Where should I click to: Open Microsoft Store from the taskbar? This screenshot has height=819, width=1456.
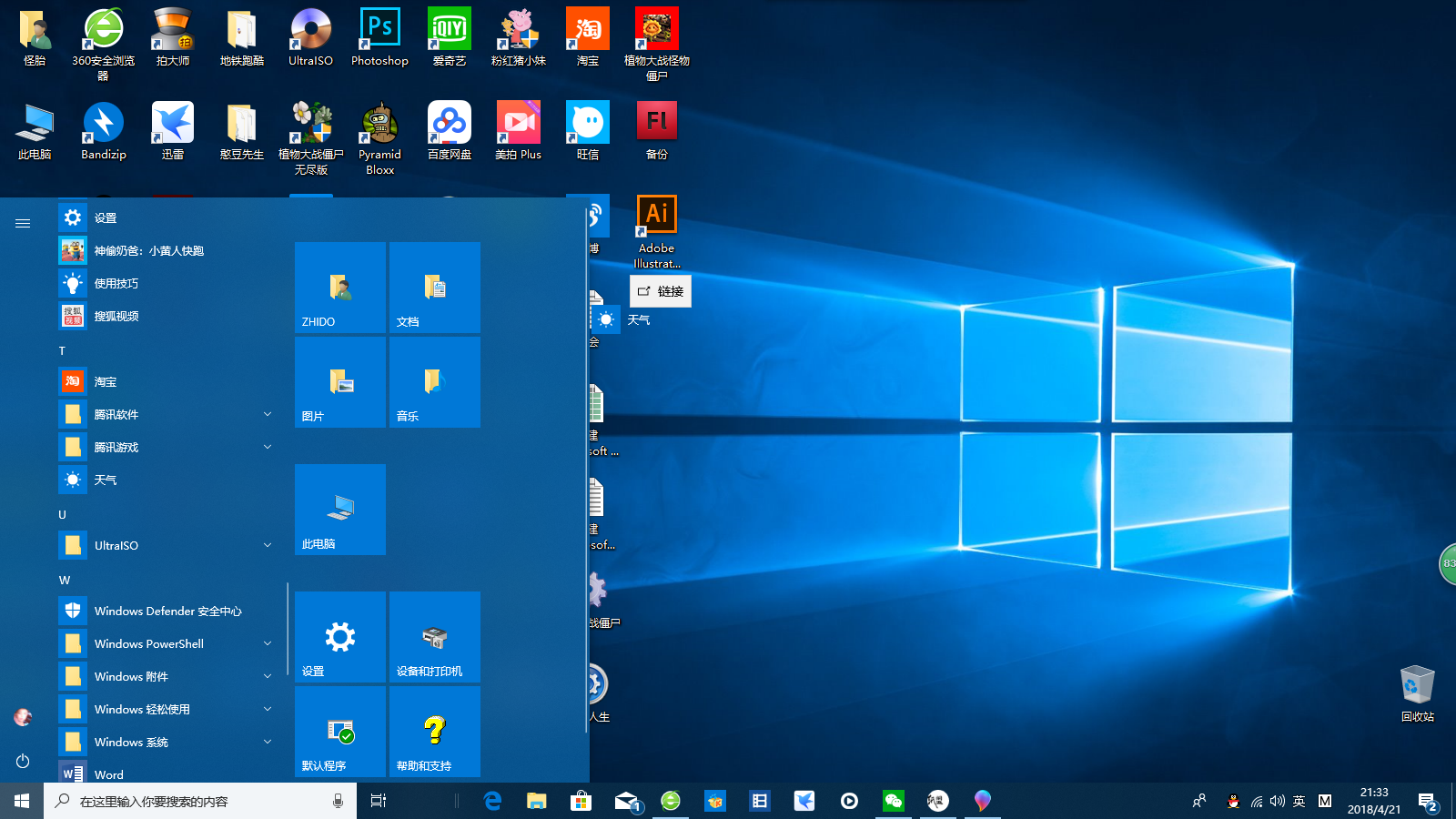tap(581, 801)
